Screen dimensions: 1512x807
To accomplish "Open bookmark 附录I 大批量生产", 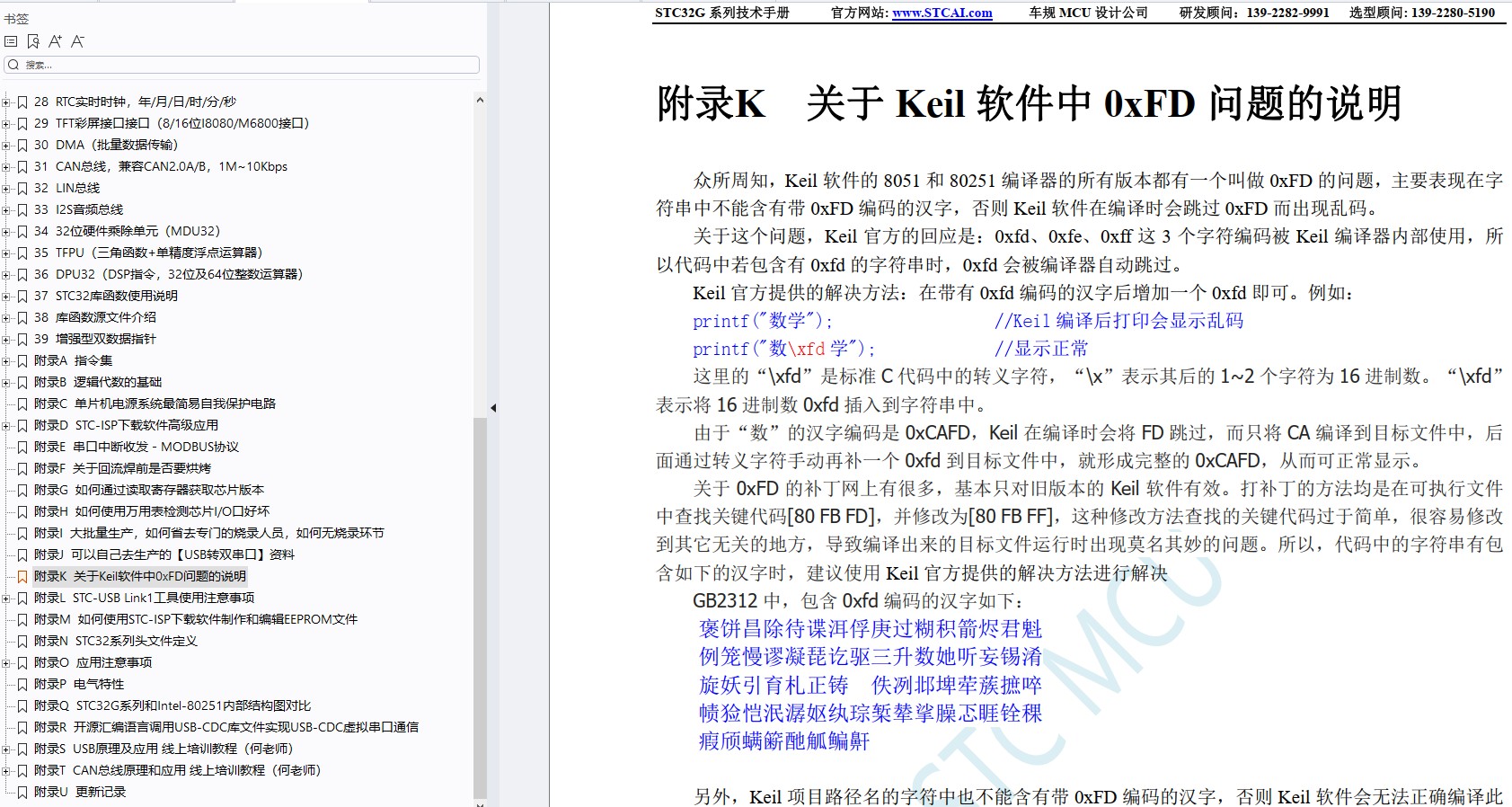I will [209, 533].
